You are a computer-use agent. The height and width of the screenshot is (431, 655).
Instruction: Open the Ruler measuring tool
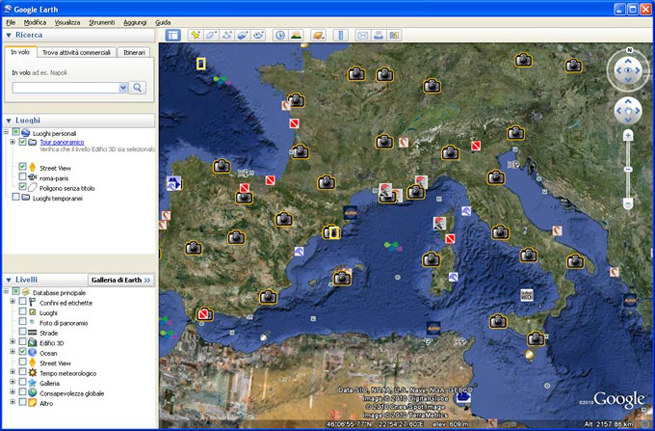(340, 35)
